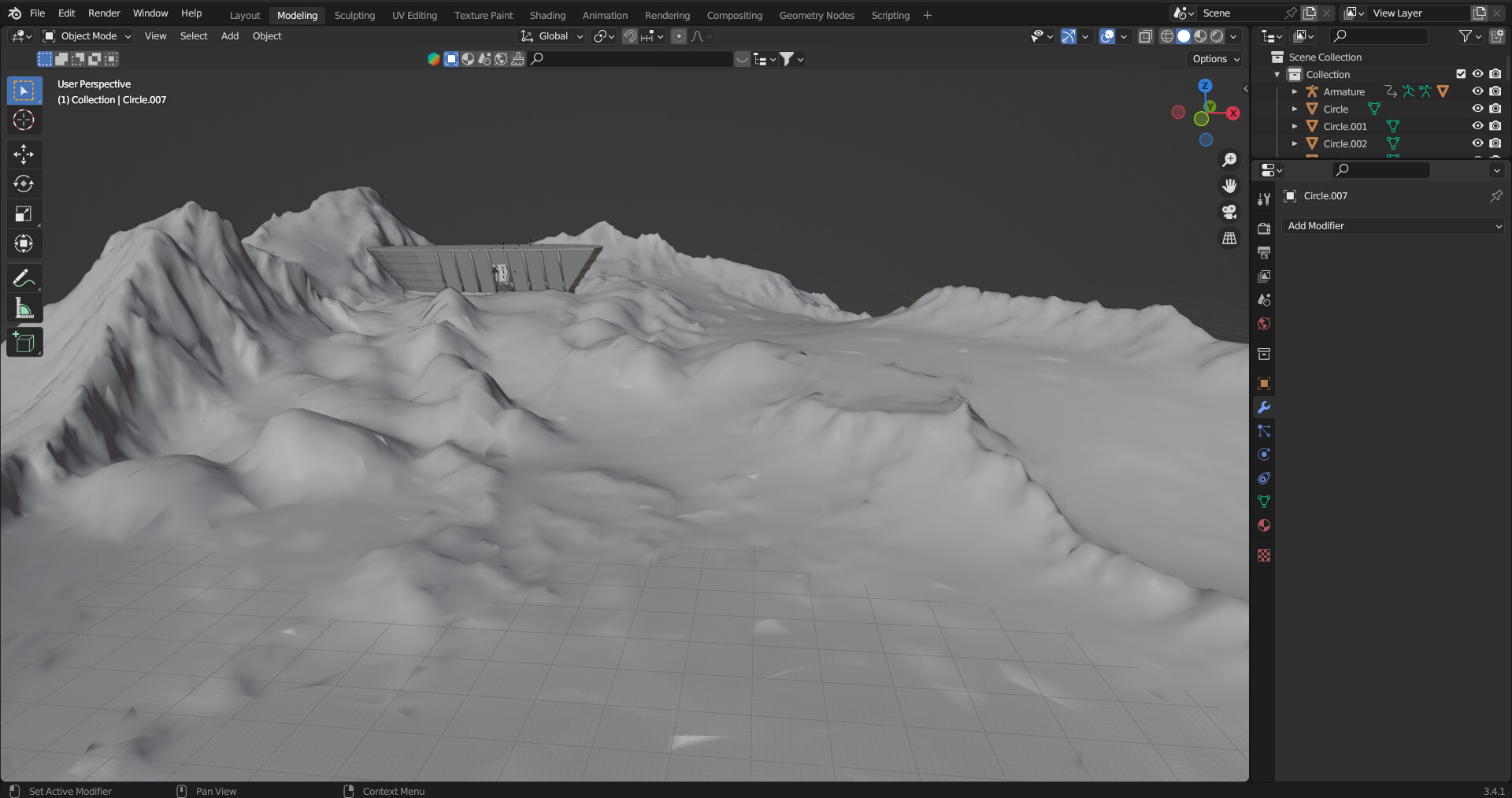This screenshot has width=1512, height=798.
Task: Click the red X axis gizmo
Action: coord(1233,113)
